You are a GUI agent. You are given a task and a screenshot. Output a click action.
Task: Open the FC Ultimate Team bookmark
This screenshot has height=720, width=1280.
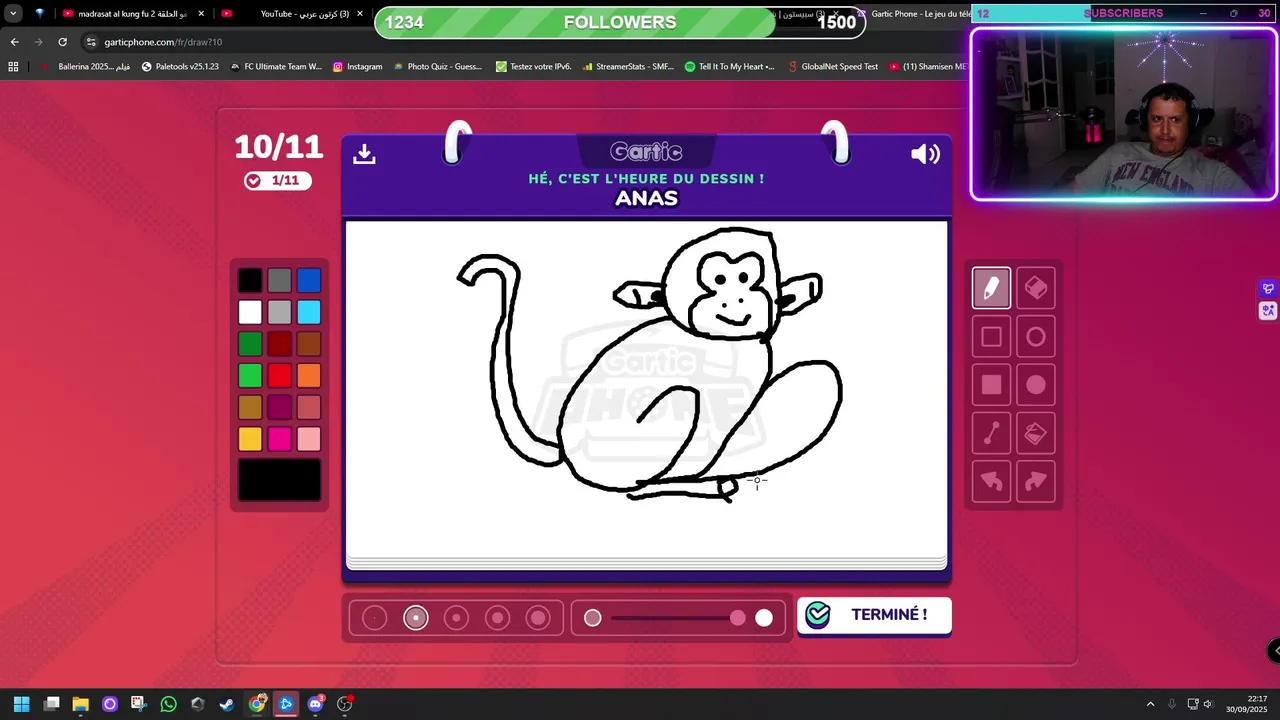point(276,67)
